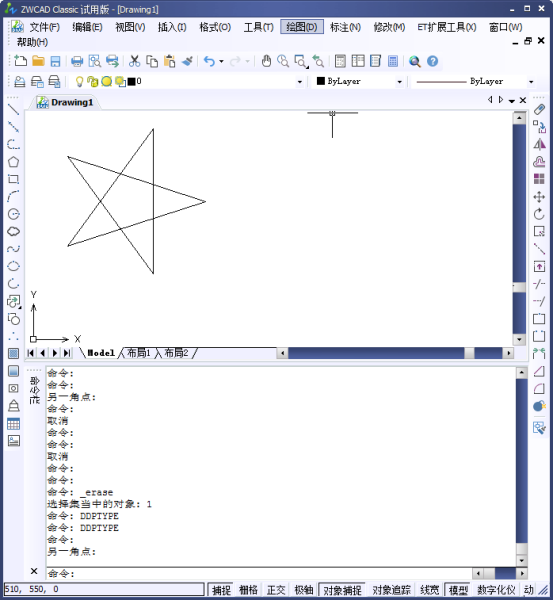Select the Drawing1 document tab

(65, 102)
